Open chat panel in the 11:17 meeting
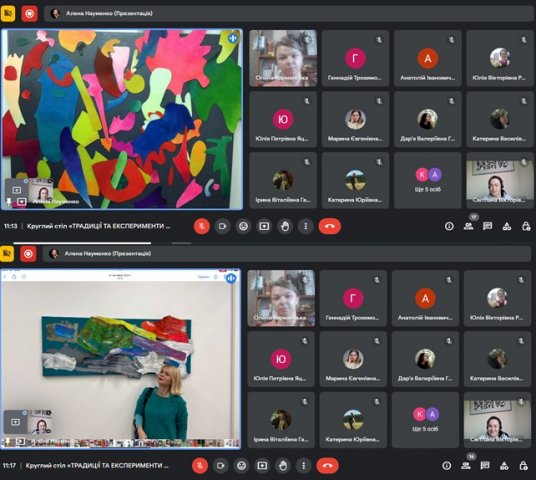 [x=485, y=466]
